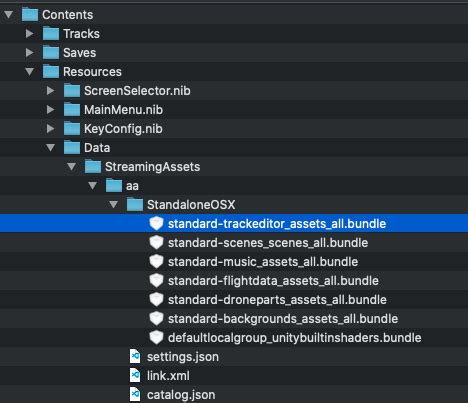Expand the Tracks folder disclosure triangle
468x403 pixels.
[x=30, y=33]
